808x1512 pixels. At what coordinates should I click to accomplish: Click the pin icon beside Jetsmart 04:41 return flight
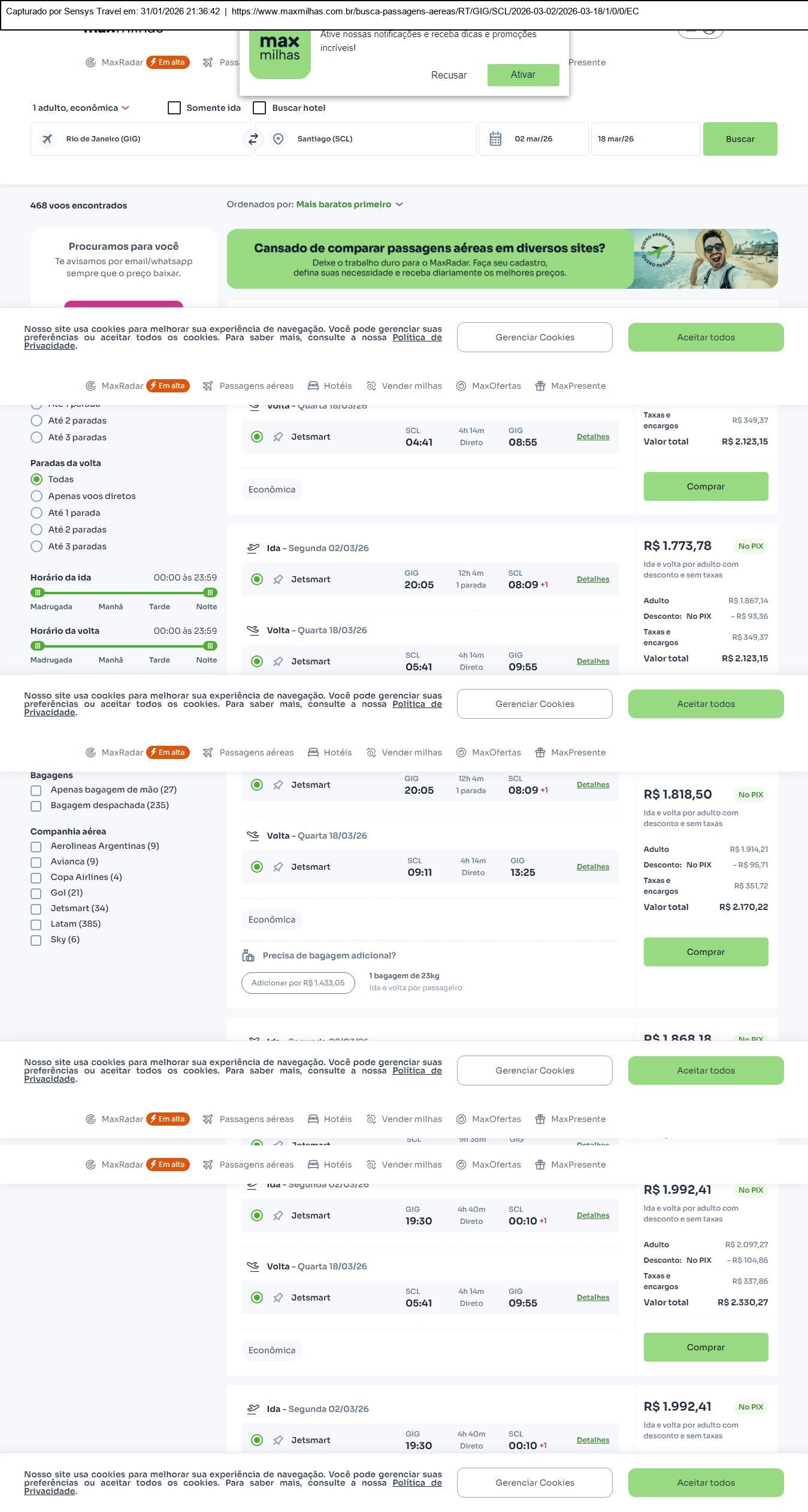click(278, 437)
